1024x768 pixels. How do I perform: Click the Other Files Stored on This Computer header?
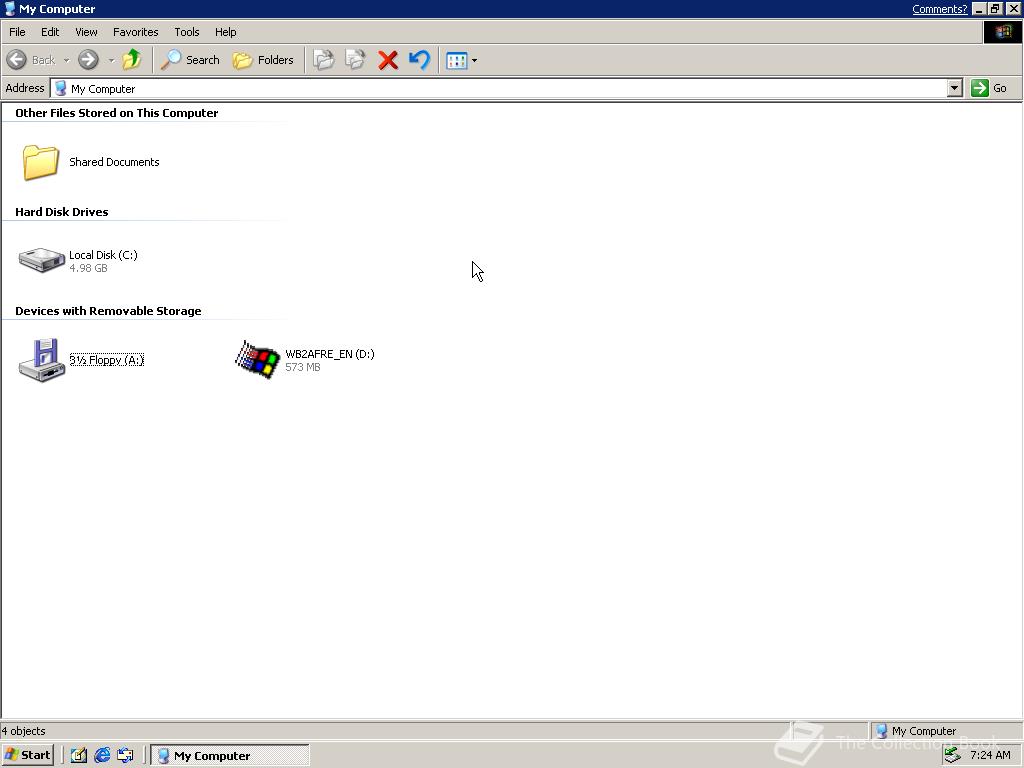116,113
